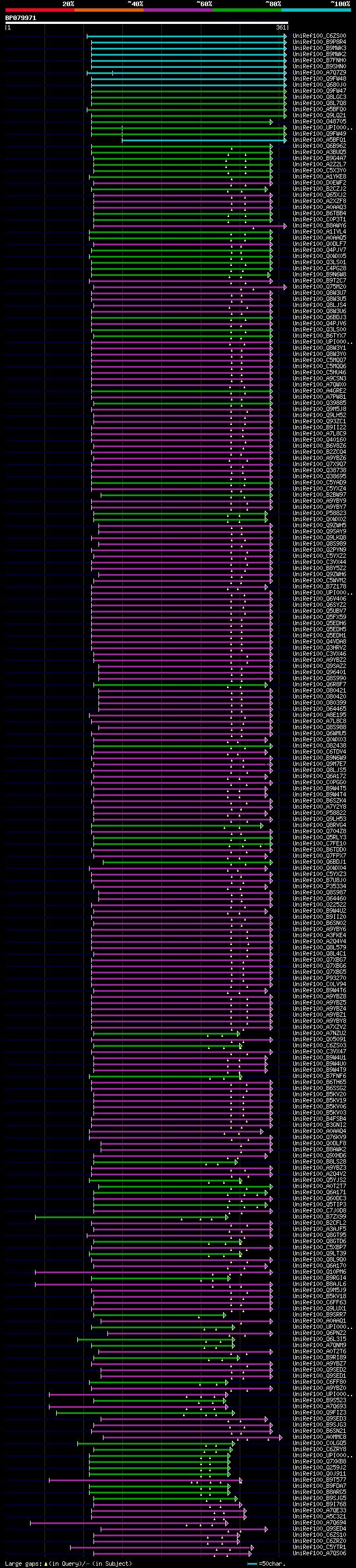Click the green ~80% legend segment
Screen dimensions: 356x1568
[x=246, y=10]
